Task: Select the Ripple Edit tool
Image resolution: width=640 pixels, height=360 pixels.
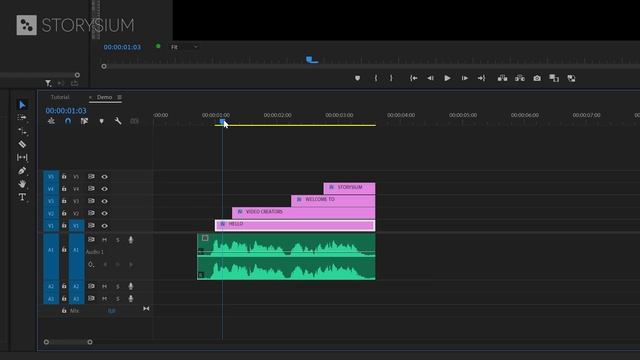Action: [x=22, y=131]
